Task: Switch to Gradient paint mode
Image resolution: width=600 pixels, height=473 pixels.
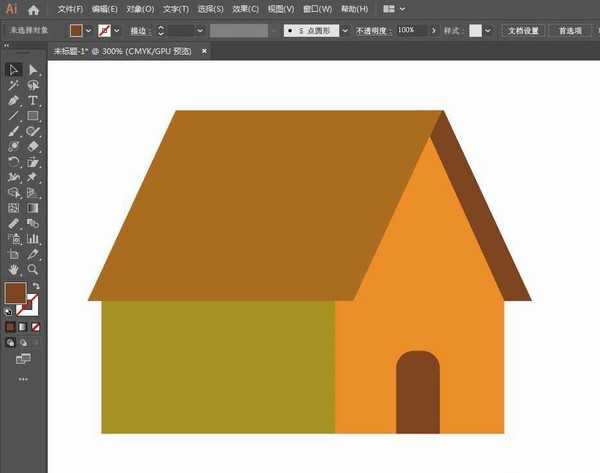Action: 24,327
